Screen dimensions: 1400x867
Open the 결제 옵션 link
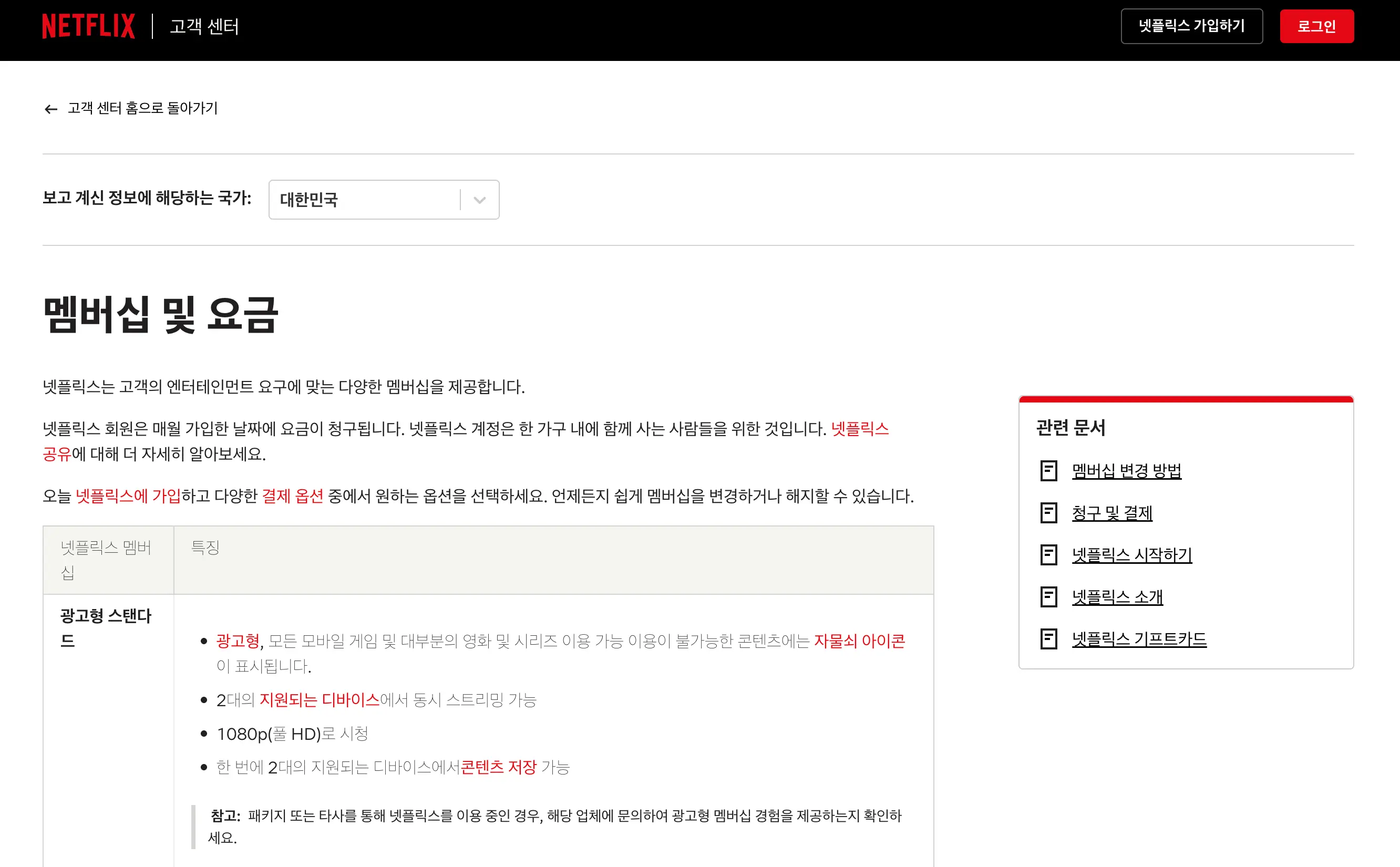coord(292,496)
